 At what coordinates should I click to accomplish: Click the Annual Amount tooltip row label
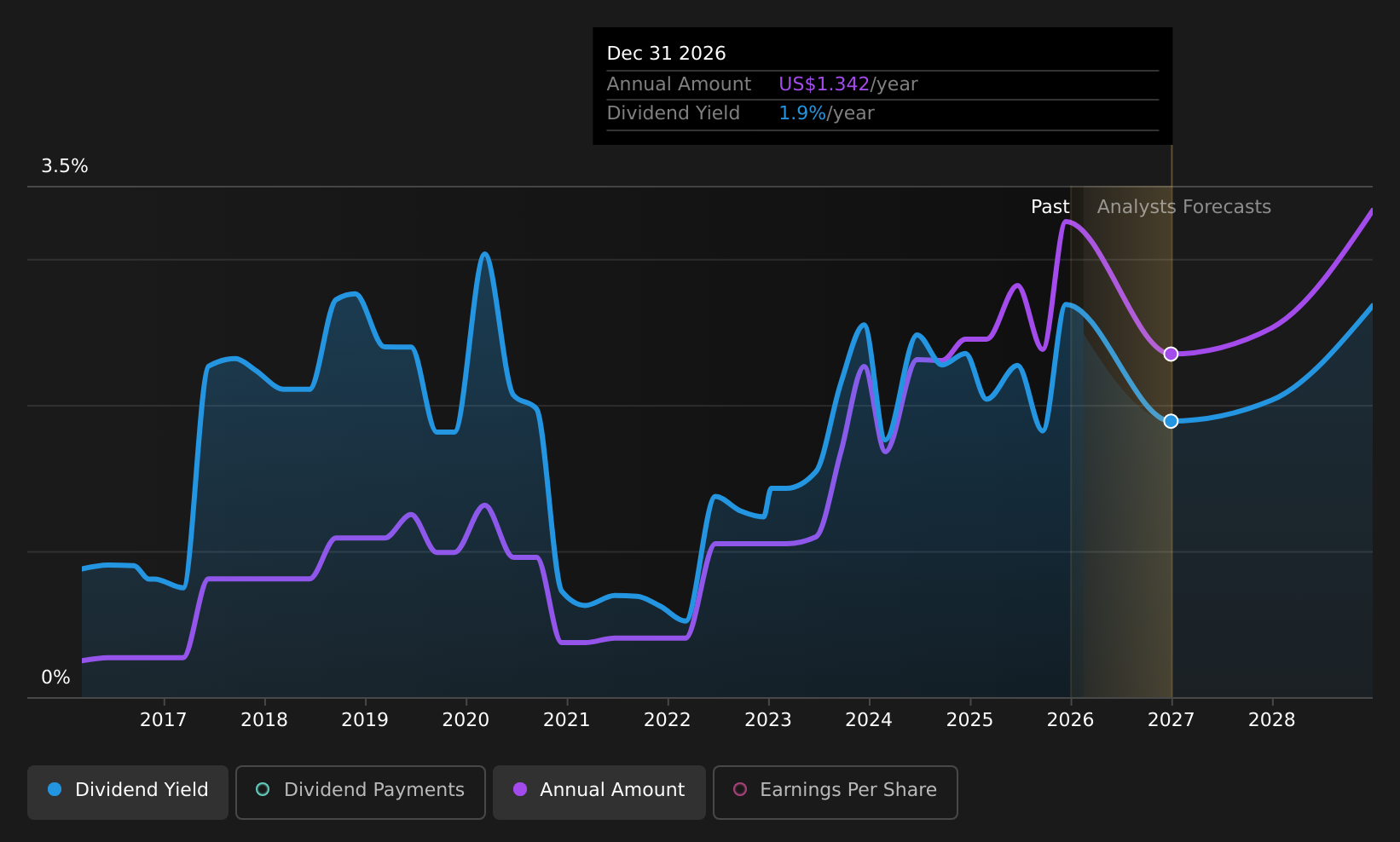pos(679,84)
